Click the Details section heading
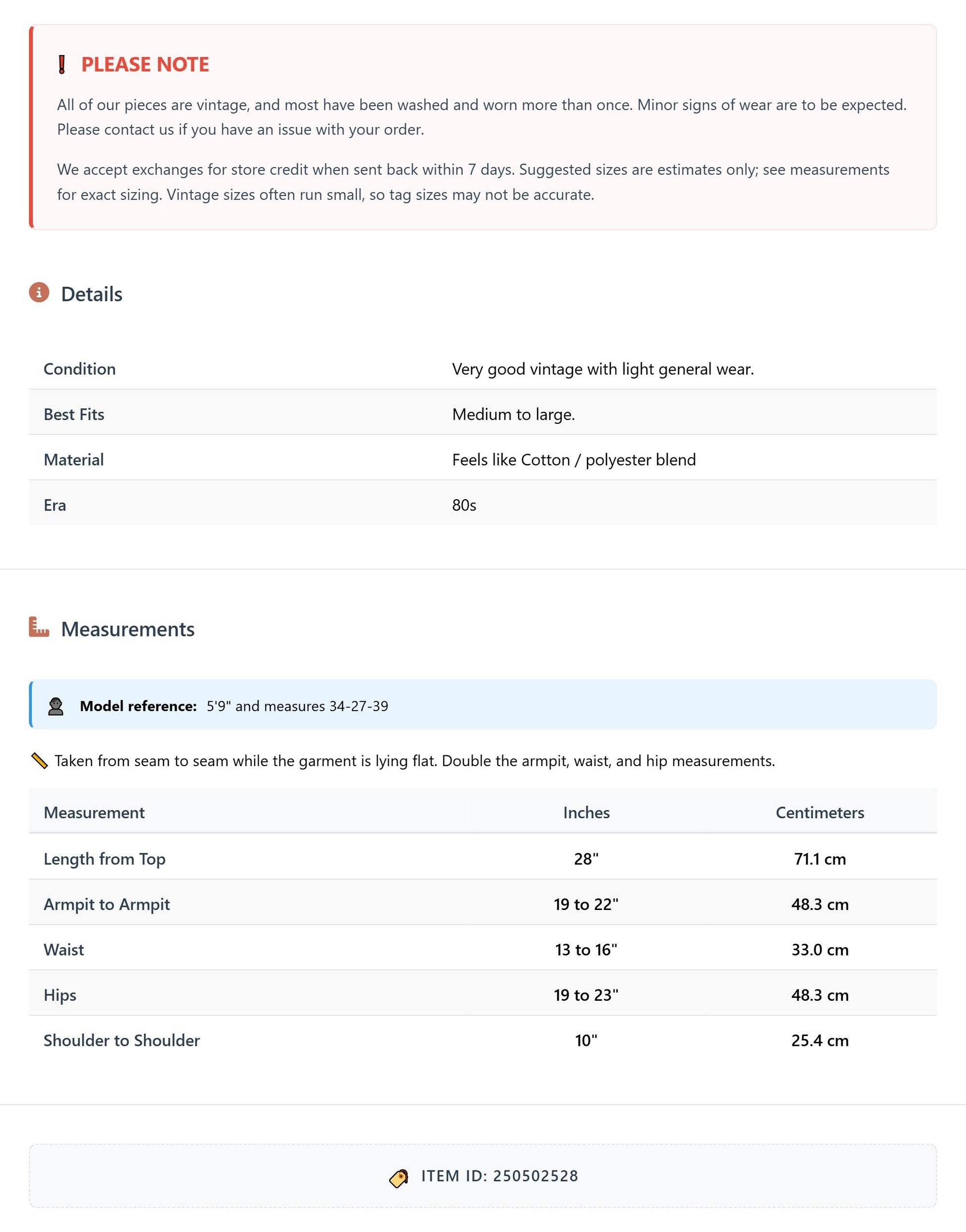This screenshot has width=966, height=1232. click(92, 294)
